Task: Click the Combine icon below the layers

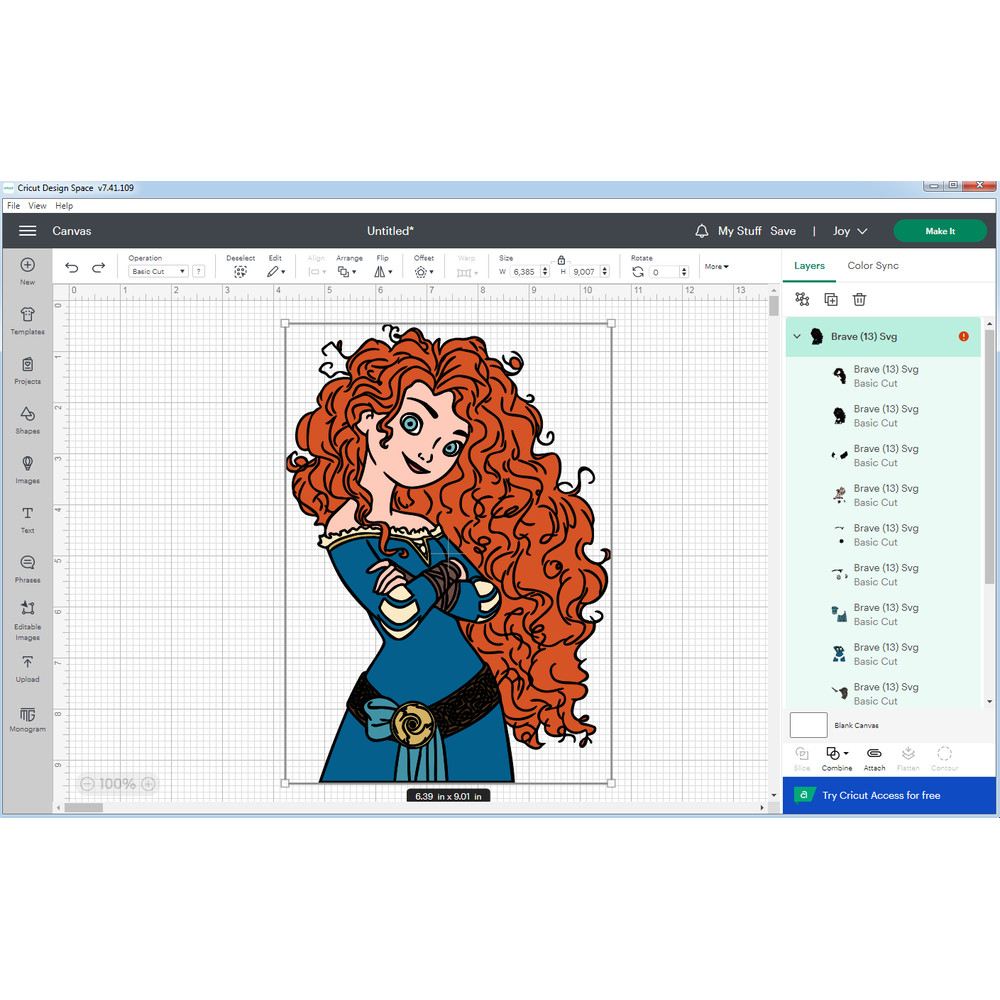Action: (836, 756)
